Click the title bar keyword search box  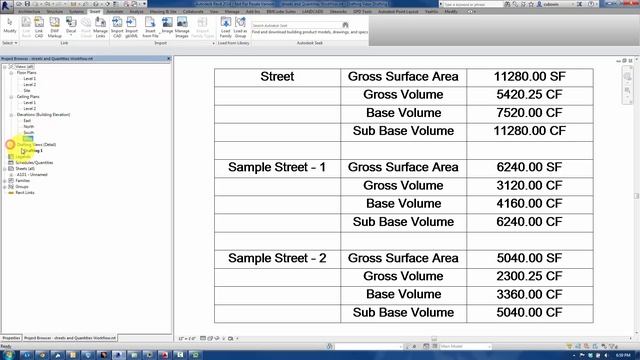[473, 4]
